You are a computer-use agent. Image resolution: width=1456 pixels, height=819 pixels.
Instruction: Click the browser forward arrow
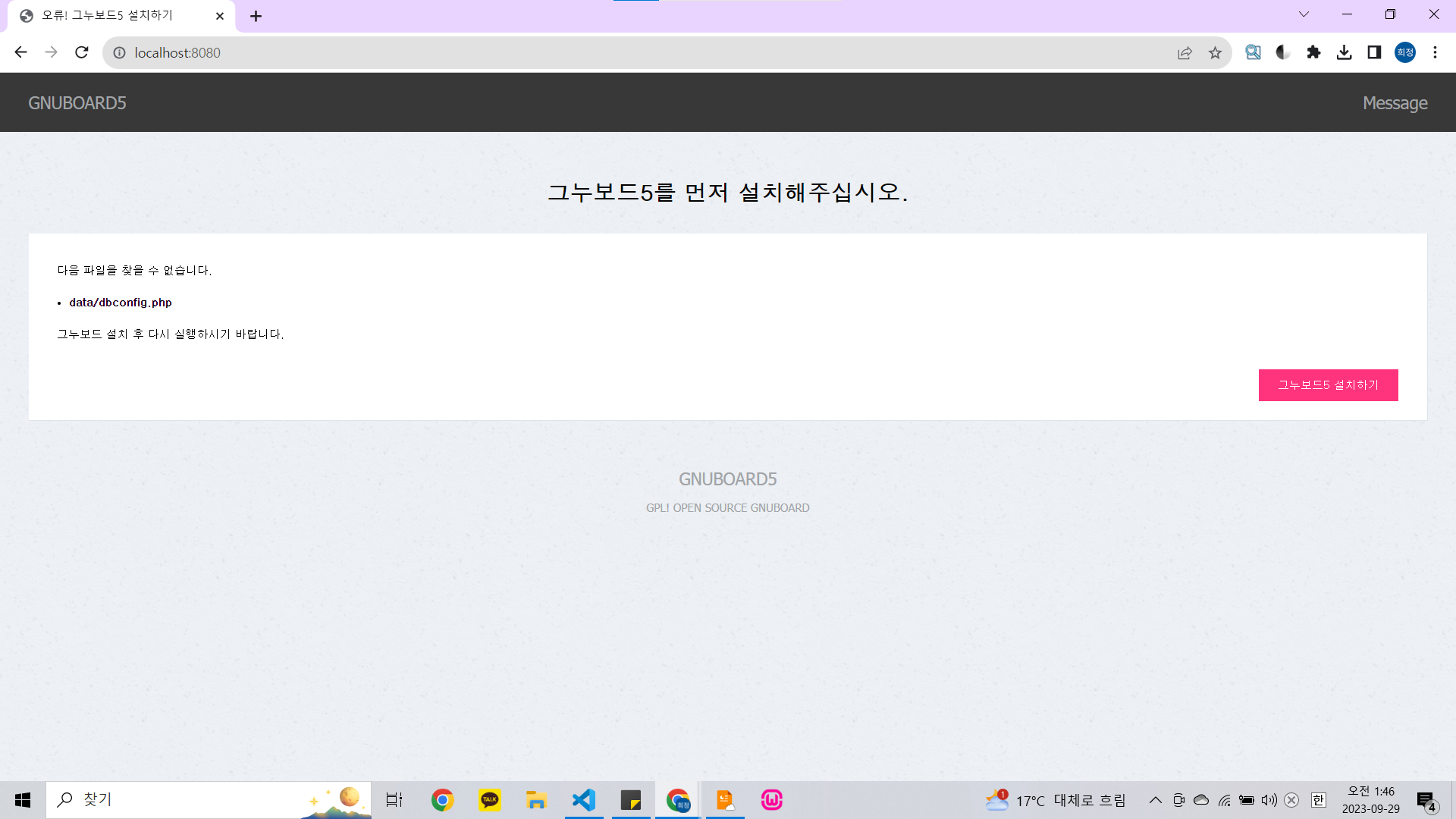pos(51,52)
